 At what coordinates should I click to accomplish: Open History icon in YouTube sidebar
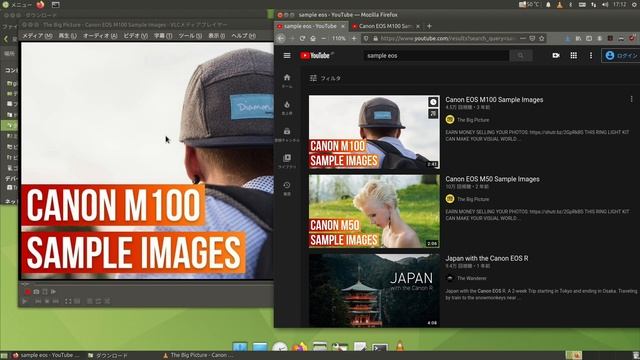point(287,188)
